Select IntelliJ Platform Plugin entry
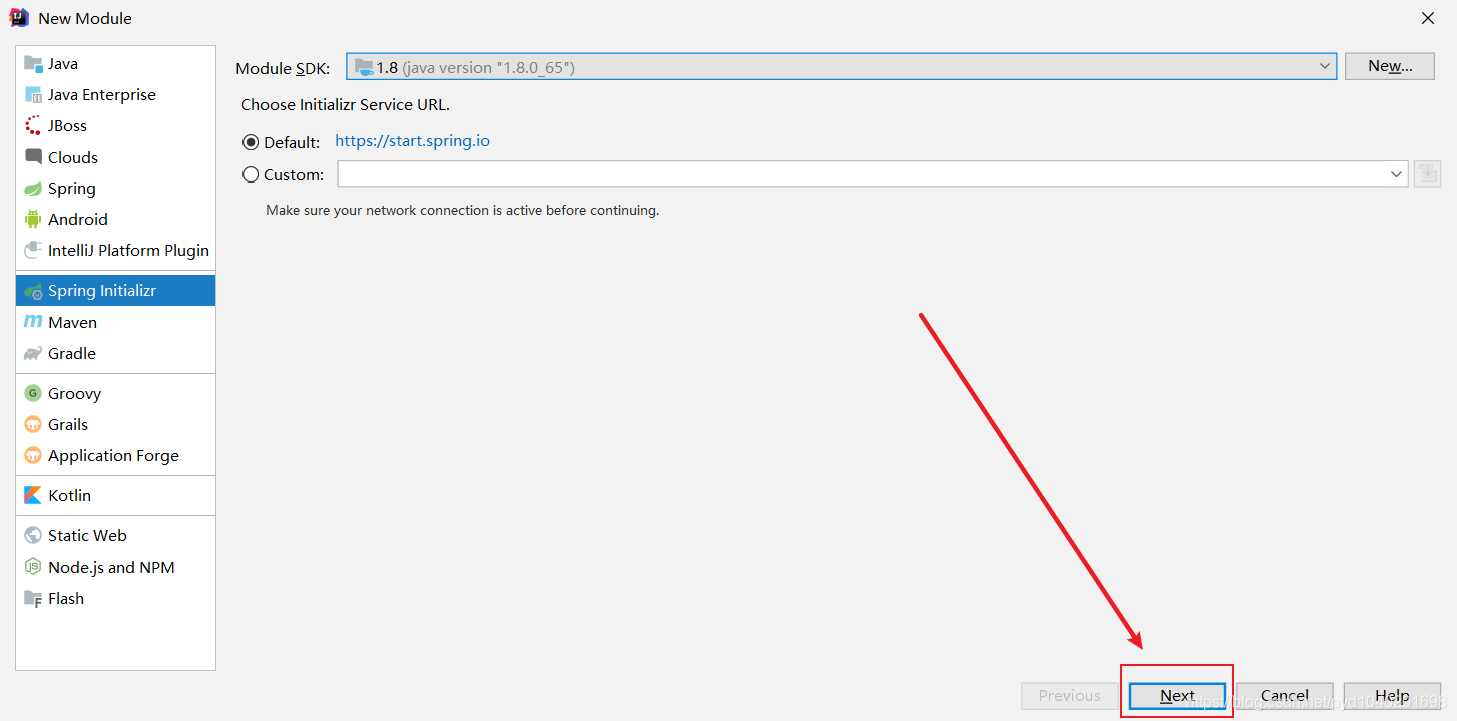This screenshot has width=1457, height=721. coord(116,251)
